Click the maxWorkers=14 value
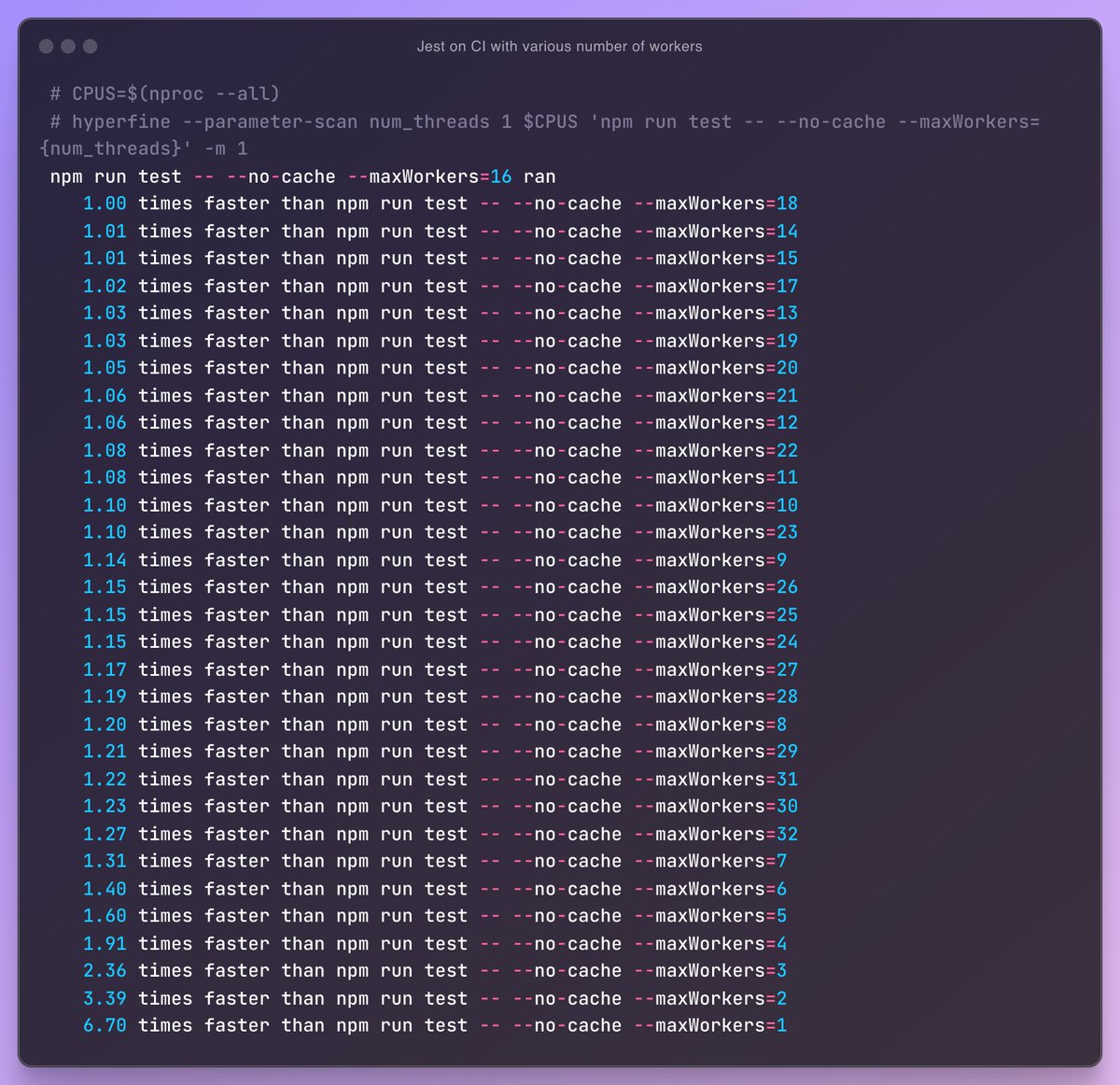 [x=787, y=232]
